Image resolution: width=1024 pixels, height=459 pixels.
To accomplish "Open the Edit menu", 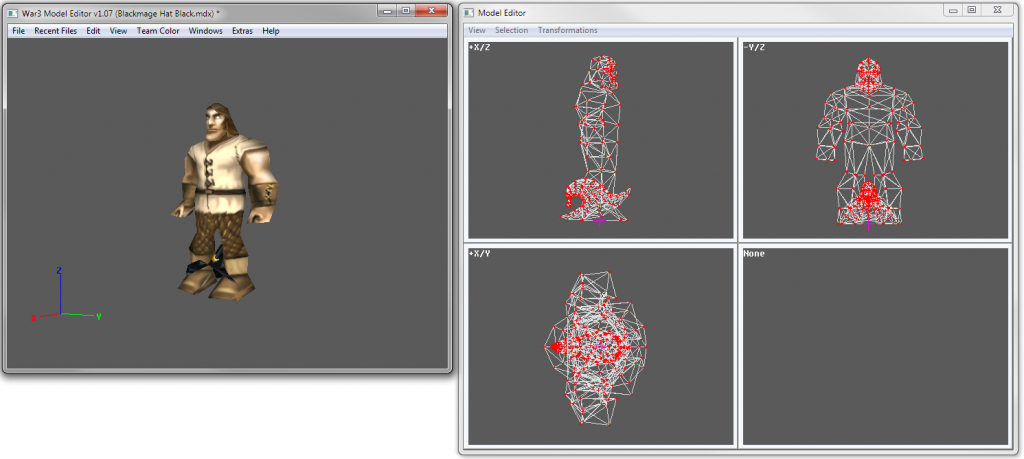I will (93, 31).
